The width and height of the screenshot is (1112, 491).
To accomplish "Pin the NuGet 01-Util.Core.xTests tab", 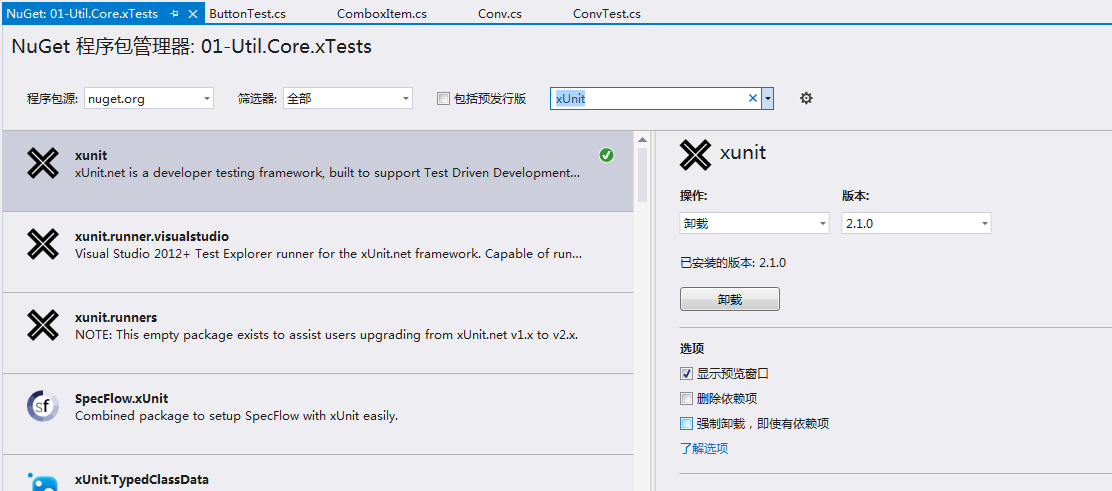I will [174, 13].
